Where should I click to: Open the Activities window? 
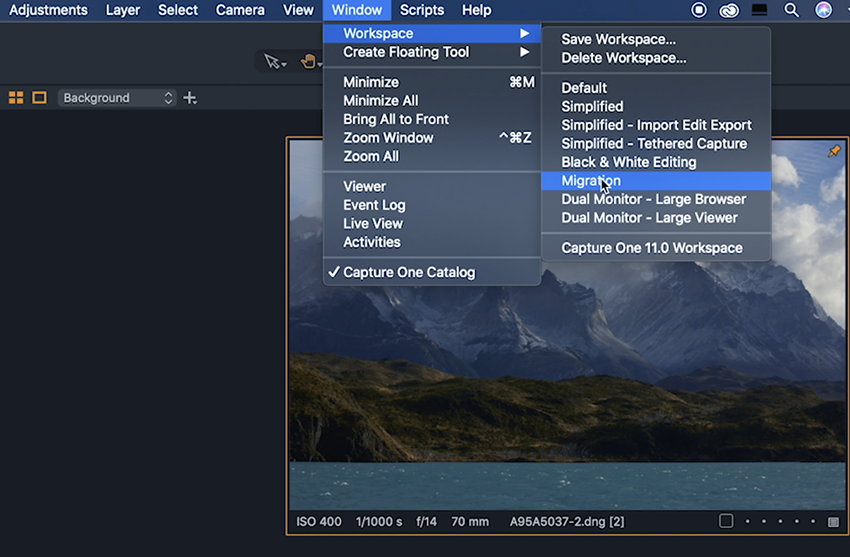432,242
